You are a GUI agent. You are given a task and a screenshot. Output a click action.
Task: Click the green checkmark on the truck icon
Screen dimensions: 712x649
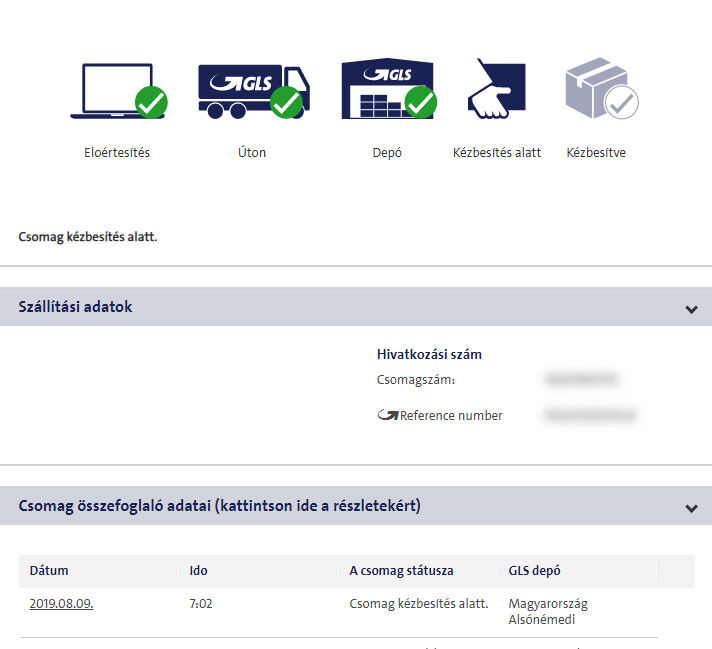(287, 102)
